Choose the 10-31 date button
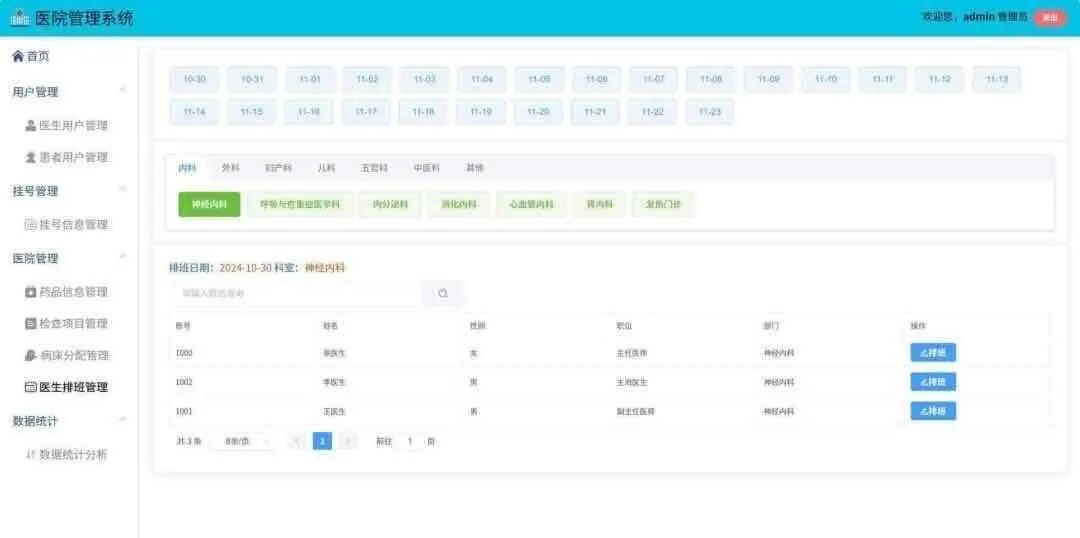The width and height of the screenshot is (1080, 538). [x=252, y=80]
